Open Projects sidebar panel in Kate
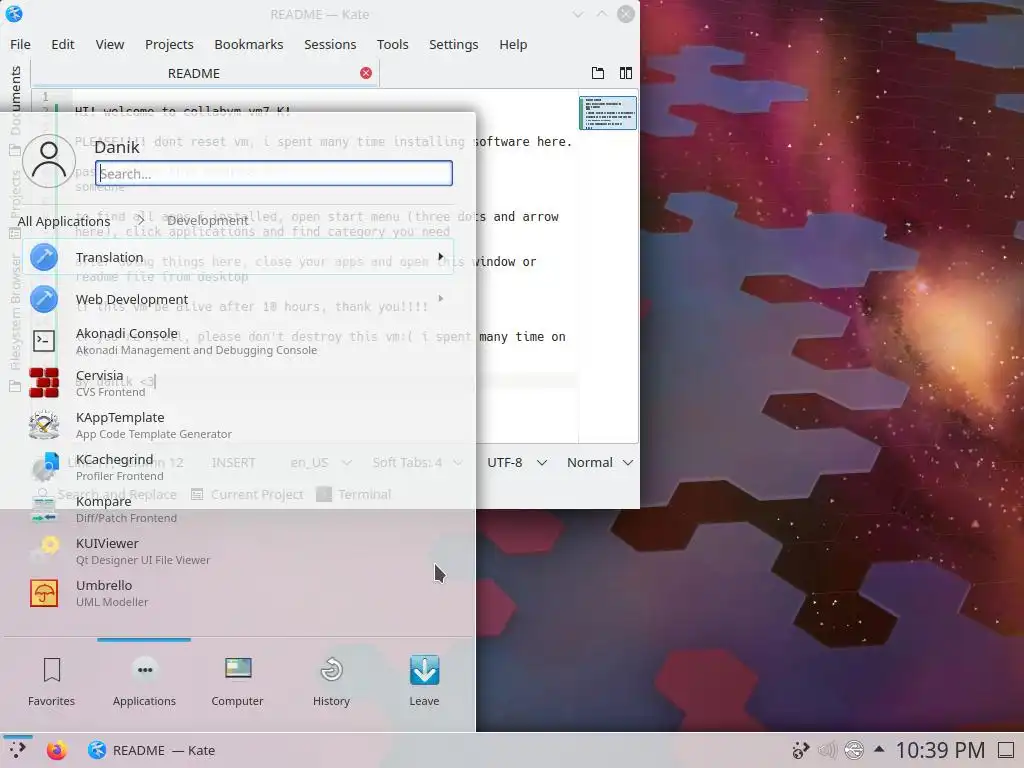This screenshot has height=768, width=1024. pyautogui.click(x=15, y=202)
